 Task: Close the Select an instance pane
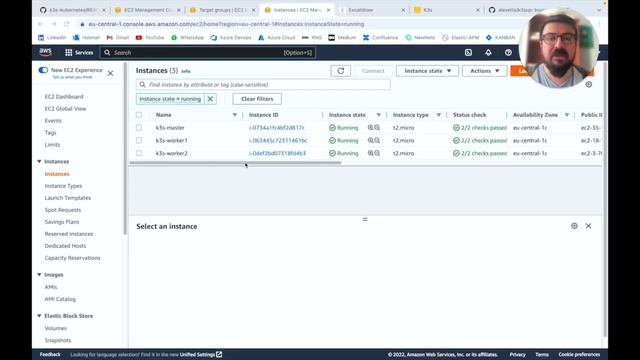(x=588, y=226)
